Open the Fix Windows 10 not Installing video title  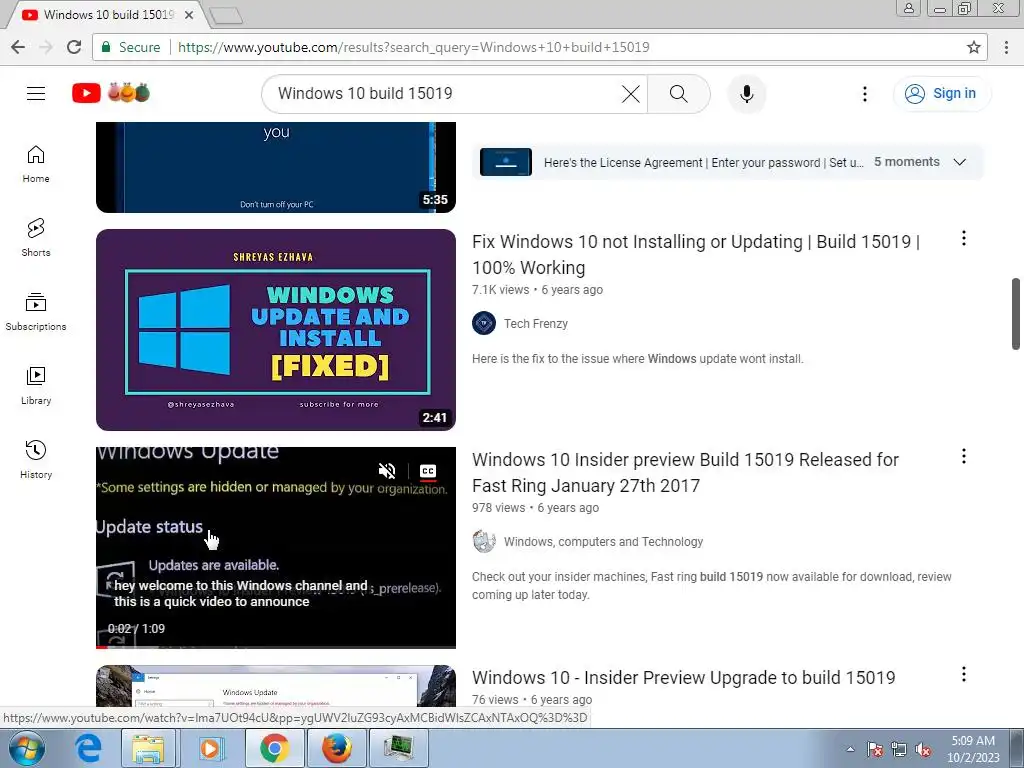coord(696,255)
